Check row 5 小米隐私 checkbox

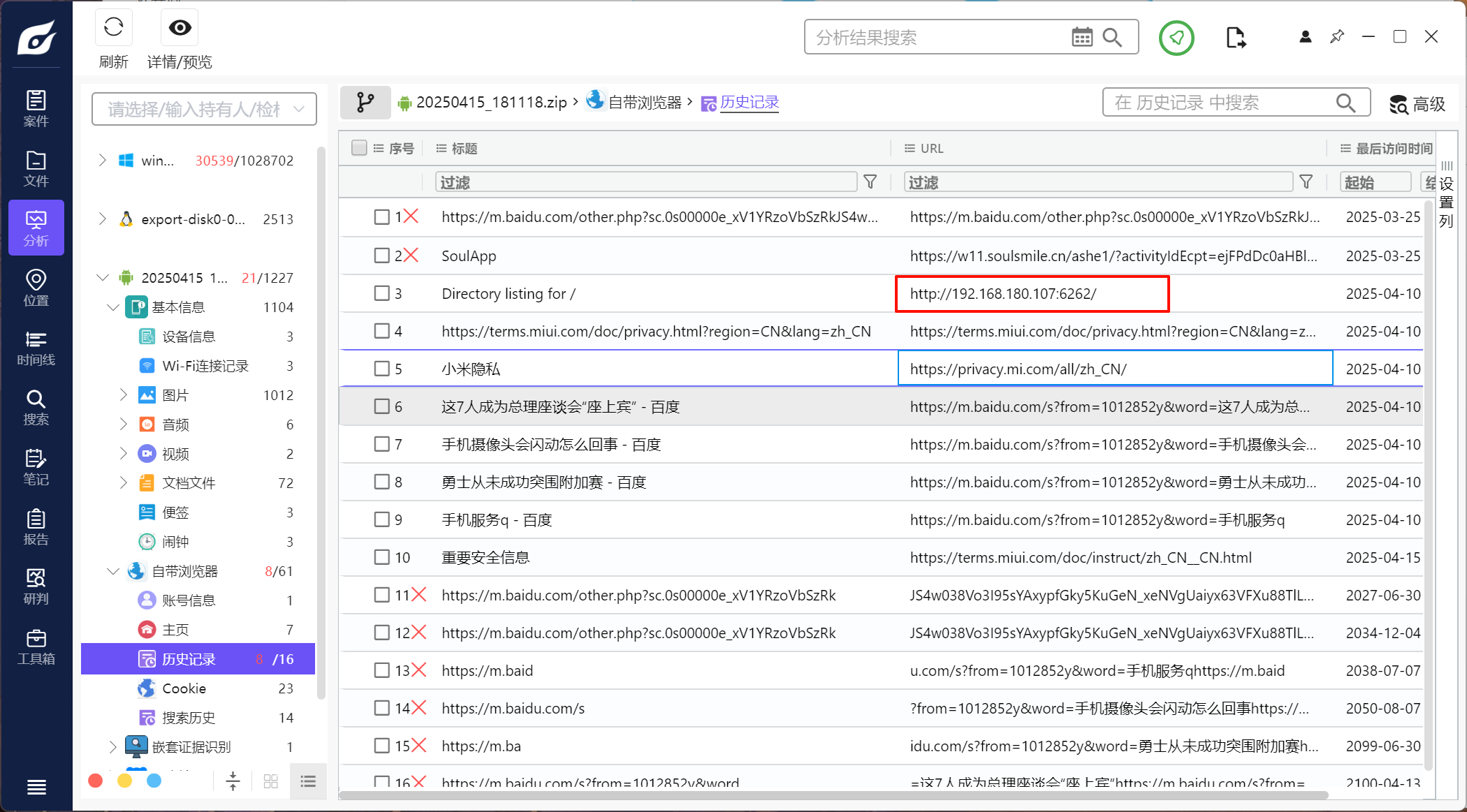(381, 369)
